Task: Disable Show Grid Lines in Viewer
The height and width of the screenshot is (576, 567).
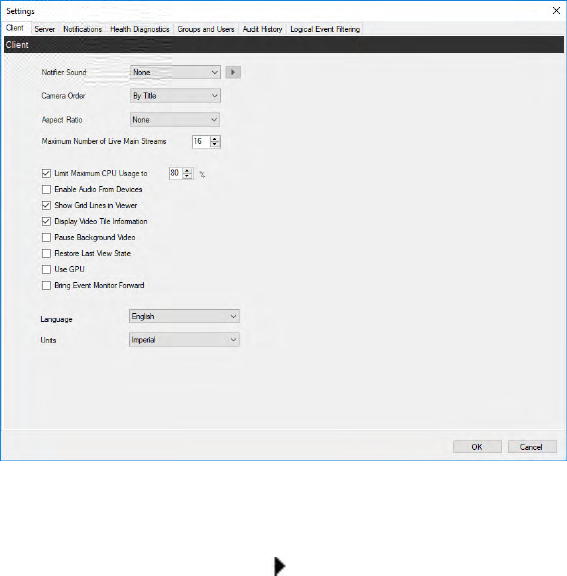Action: (46, 205)
